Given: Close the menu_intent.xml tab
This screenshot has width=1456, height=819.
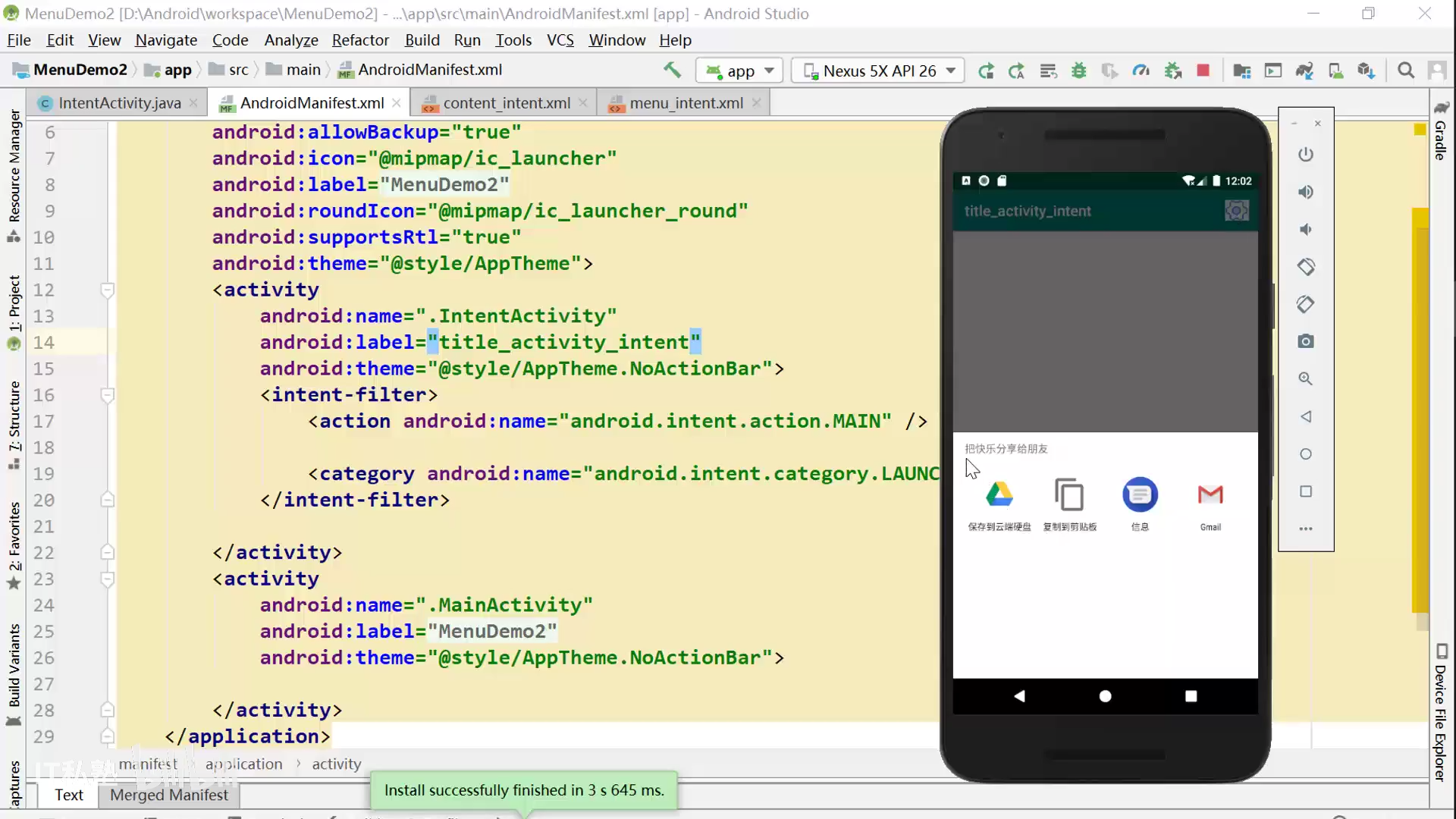Looking at the screenshot, I should [x=756, y=103].
